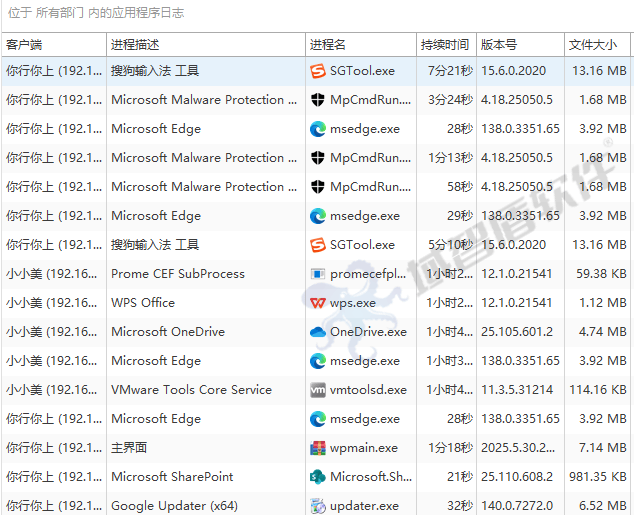Select the duration cell 5分10秒
634x515 pixels.
(x=450, y=245)
